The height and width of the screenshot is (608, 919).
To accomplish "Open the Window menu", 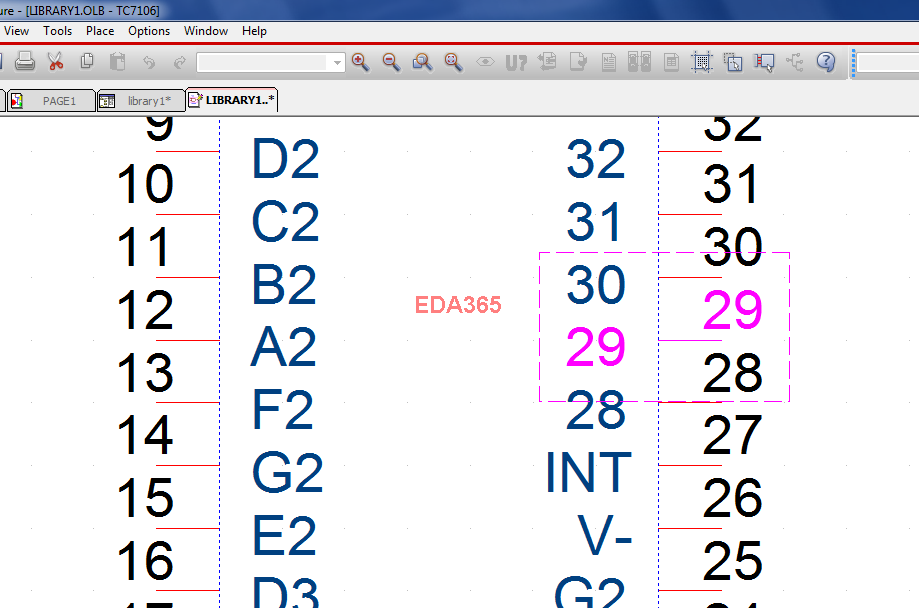I will tap(206, 31).
